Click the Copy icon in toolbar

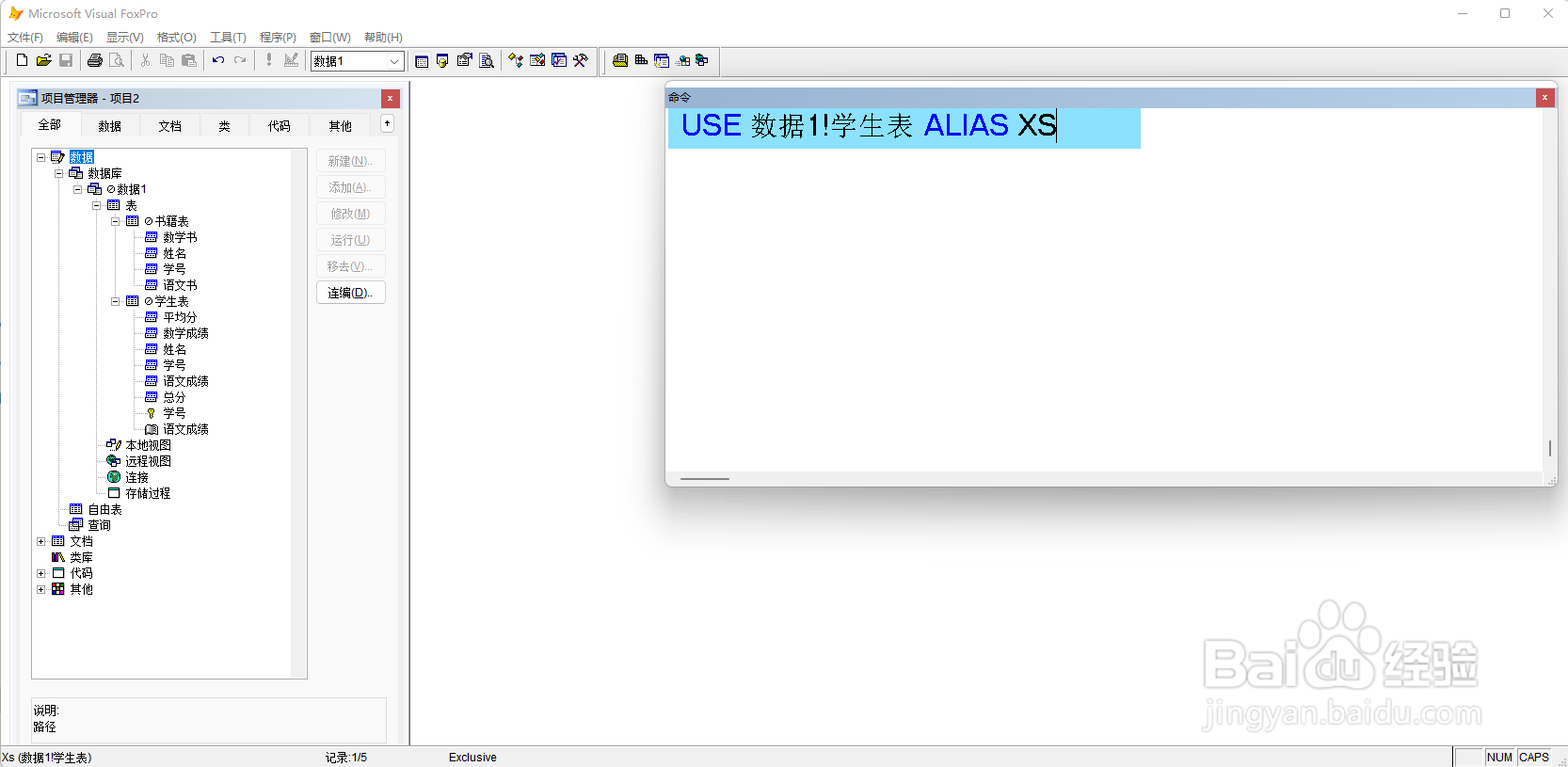coord(167,60)
